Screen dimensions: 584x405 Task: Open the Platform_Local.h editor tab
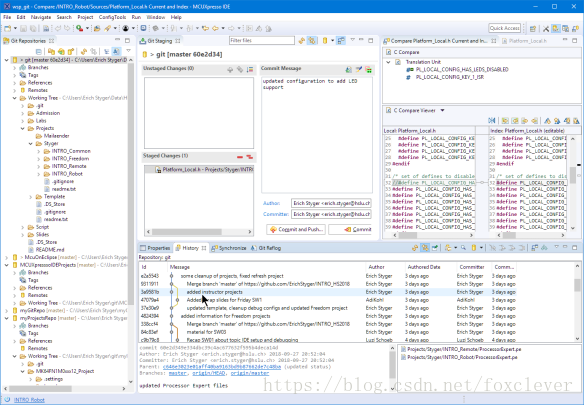coord(524,41)
